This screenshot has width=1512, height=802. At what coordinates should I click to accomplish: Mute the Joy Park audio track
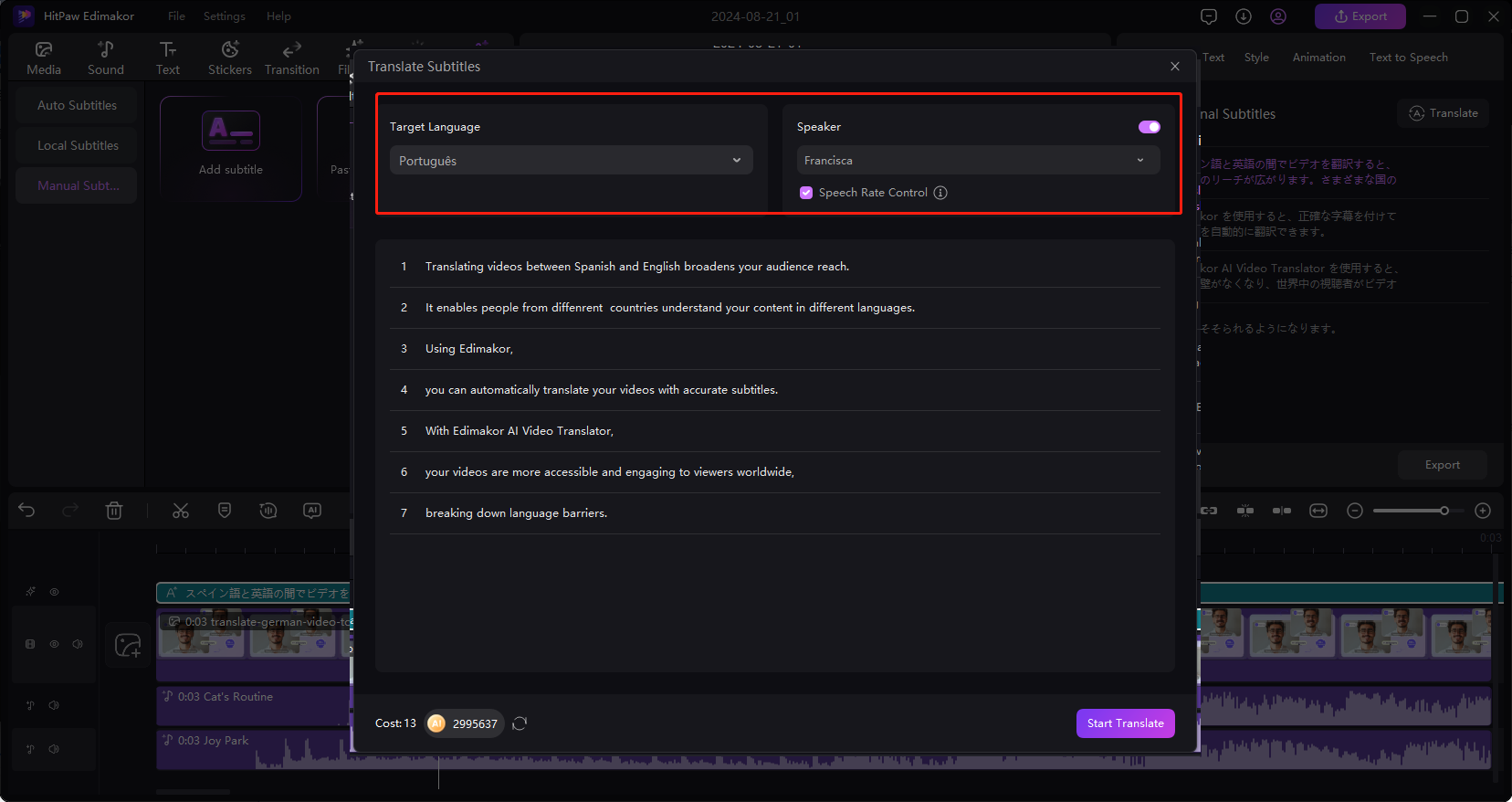[54, 749]
